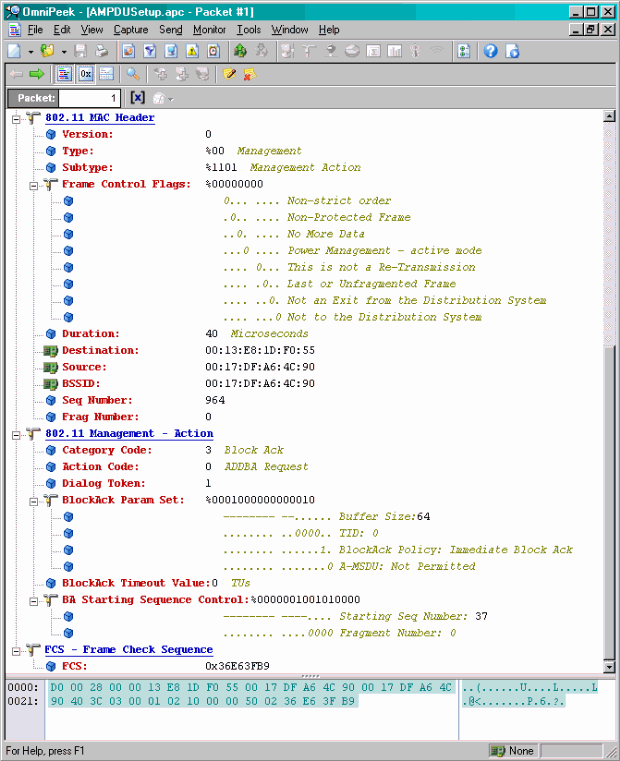620x761 pixels.
Task: Restore the inner document window
Action: [x=591, y=30]
